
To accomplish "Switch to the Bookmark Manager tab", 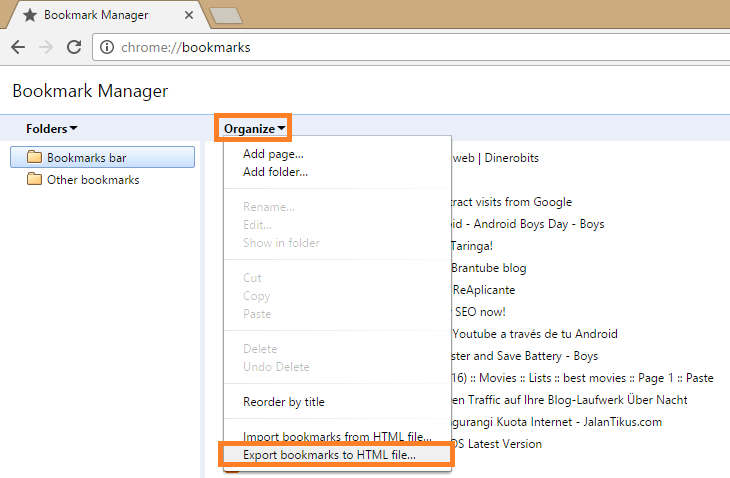I will (x=100, y=16).
